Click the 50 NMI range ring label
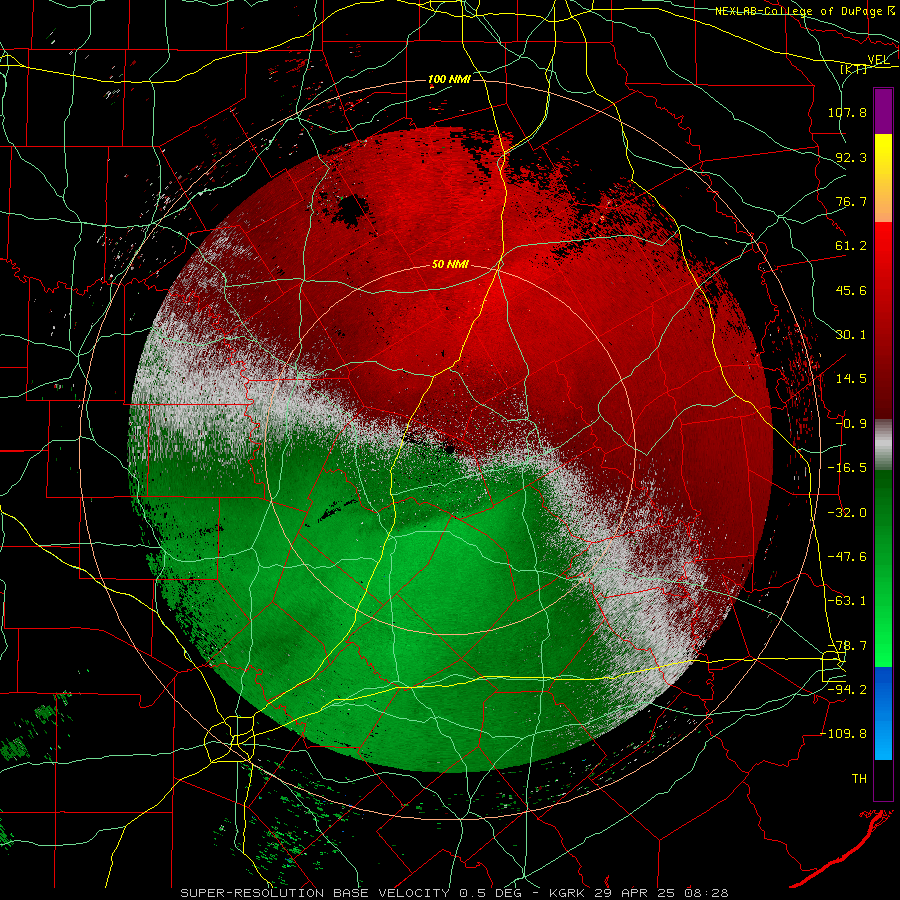The image size is (900, 900). (x=450, y=264)
